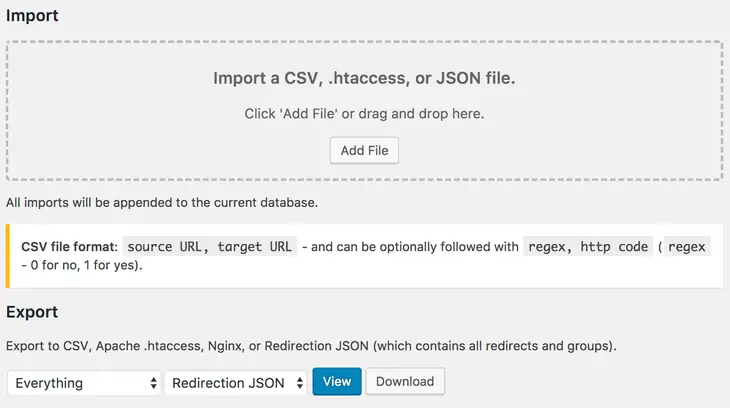Click the 'Import a CSV, .htaccess, or JSON file' title
This screenshot has height=408, width=730.
(364, 78)
